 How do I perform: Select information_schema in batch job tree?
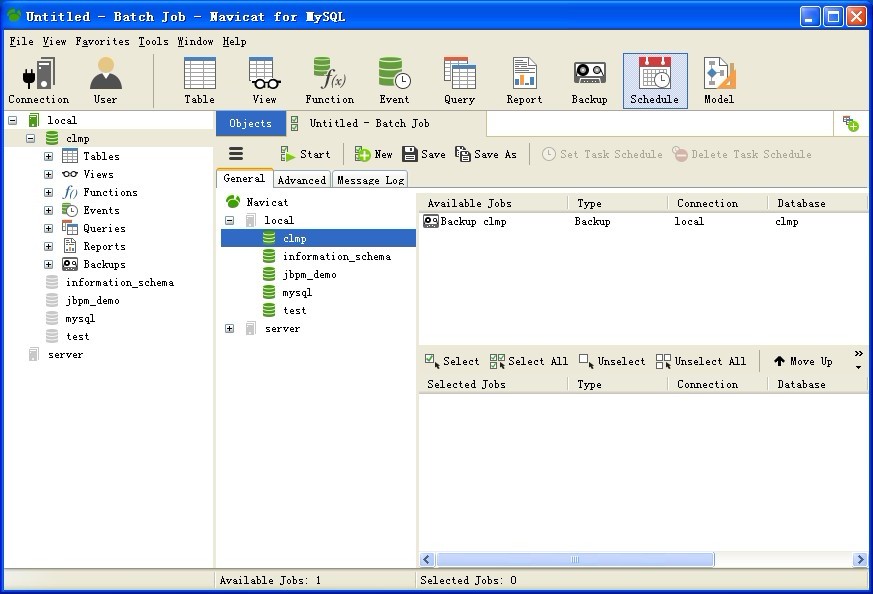pos(337,257)
